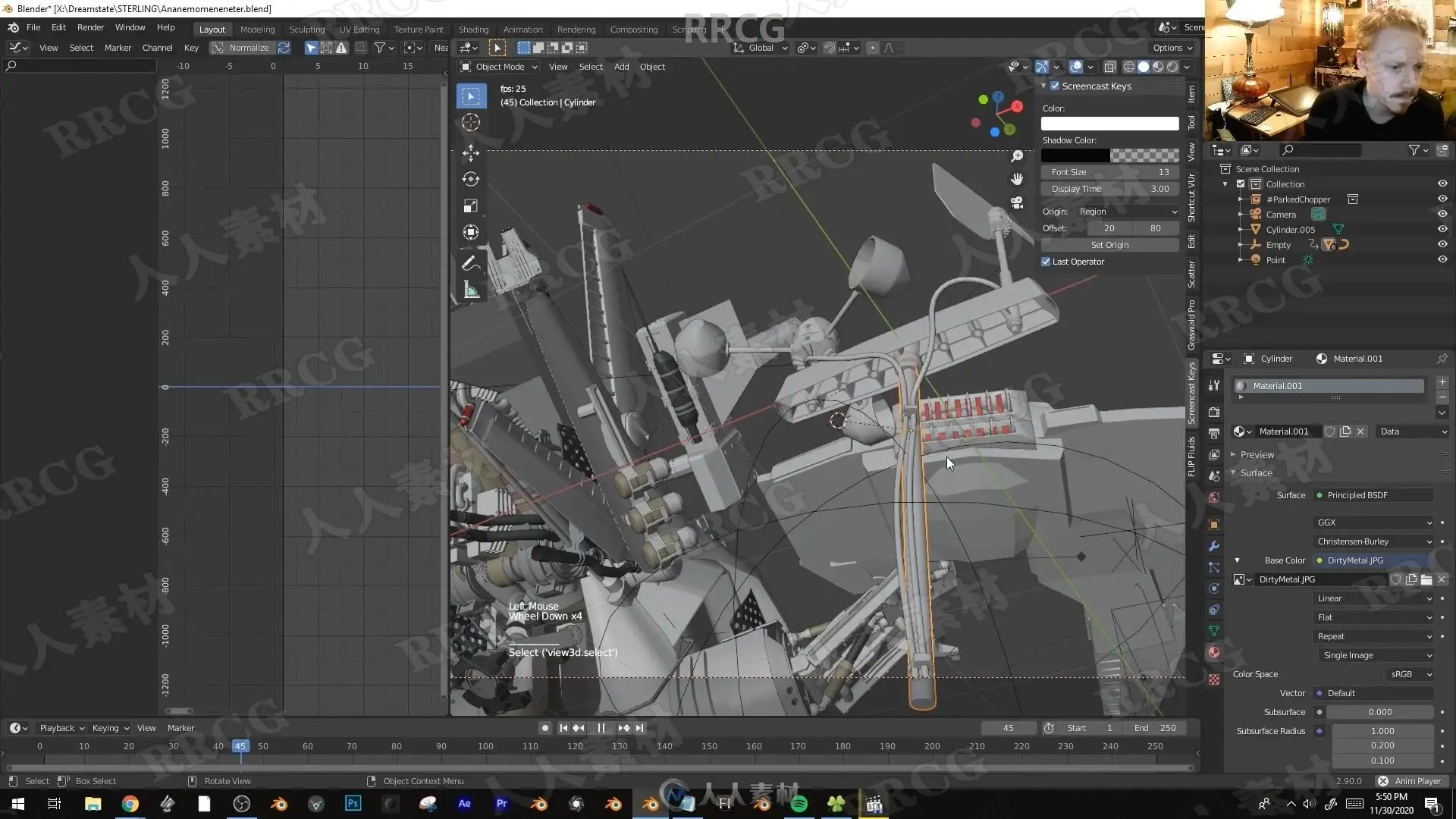Image resolution: width=1456 pixels, height=819 pixels.
Task: Select the Move tool in viewport toolbar
Action: coord(471,152)
